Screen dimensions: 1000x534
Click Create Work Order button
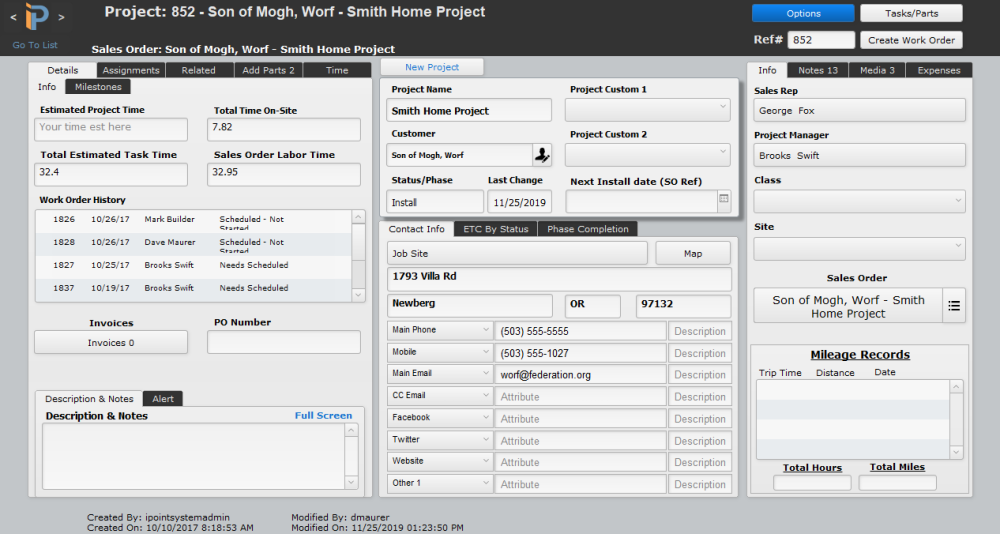pyautogui.click(x=911, y=40)
